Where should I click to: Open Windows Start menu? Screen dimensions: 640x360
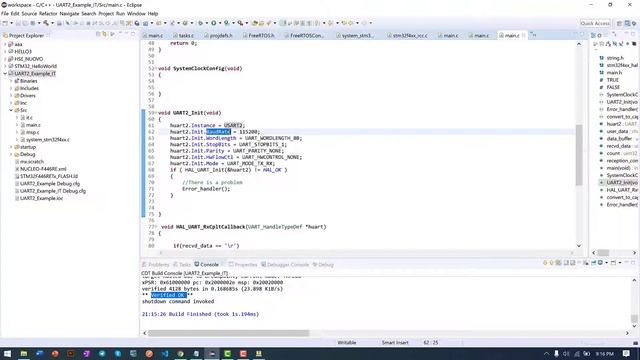coord(7,353)
